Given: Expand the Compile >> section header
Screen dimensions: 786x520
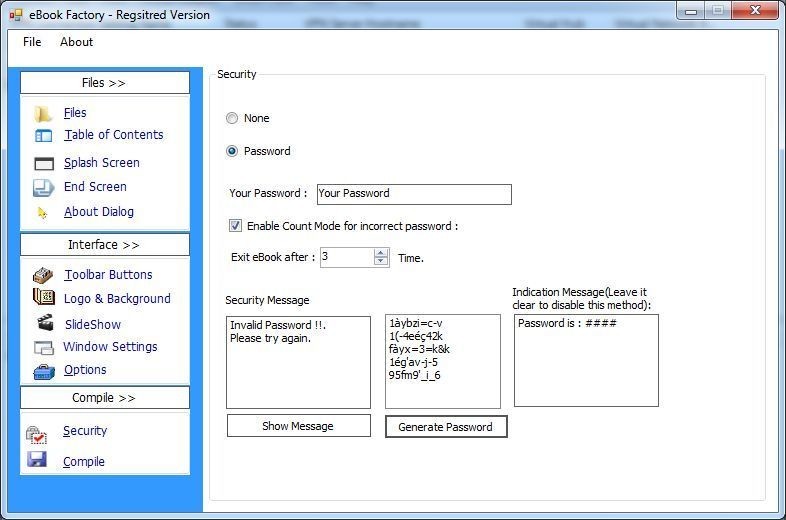Looking at the screenshot, I should coord(105,398).
